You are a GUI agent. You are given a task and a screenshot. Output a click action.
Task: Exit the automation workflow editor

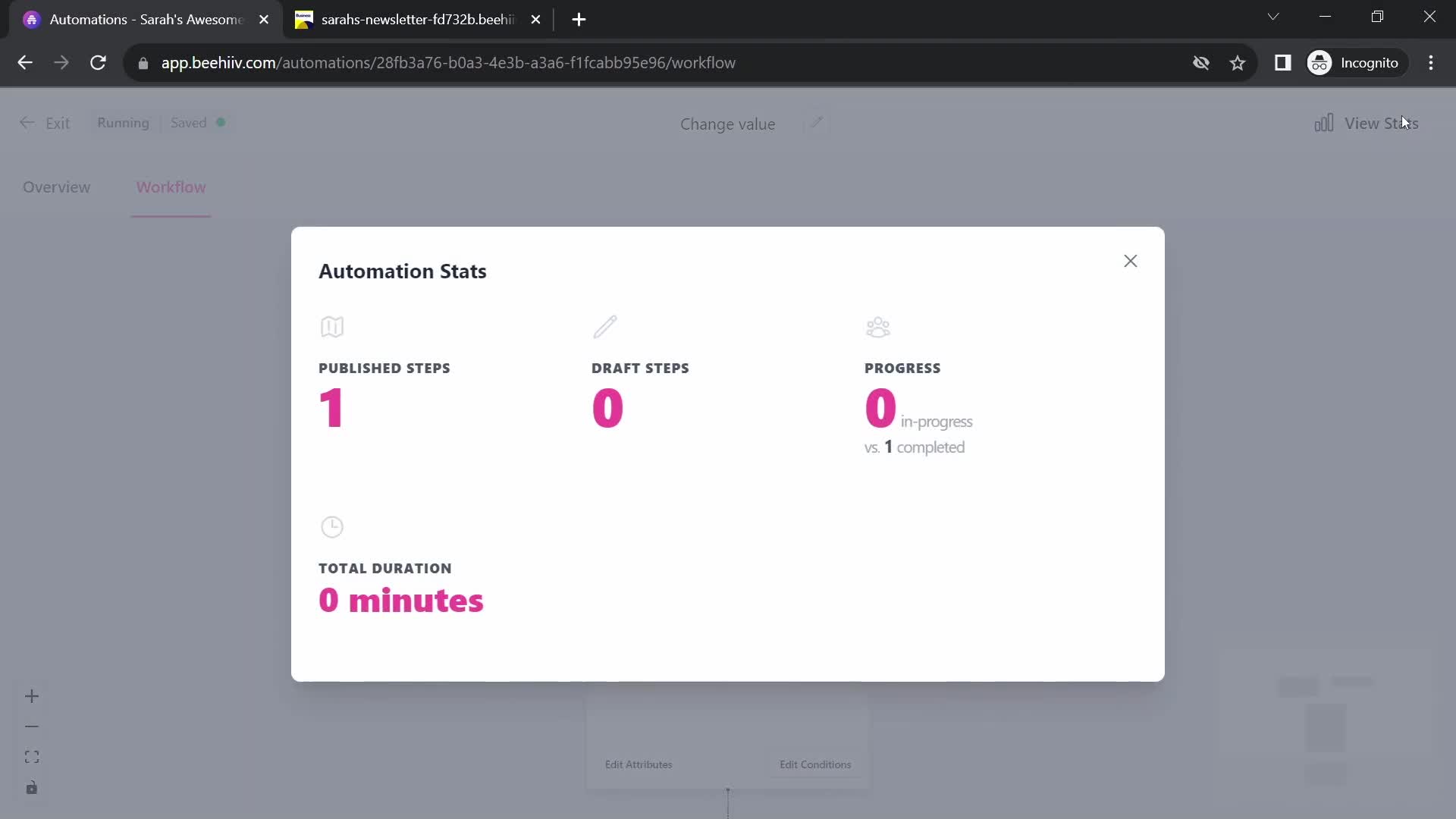coord(45,123)
